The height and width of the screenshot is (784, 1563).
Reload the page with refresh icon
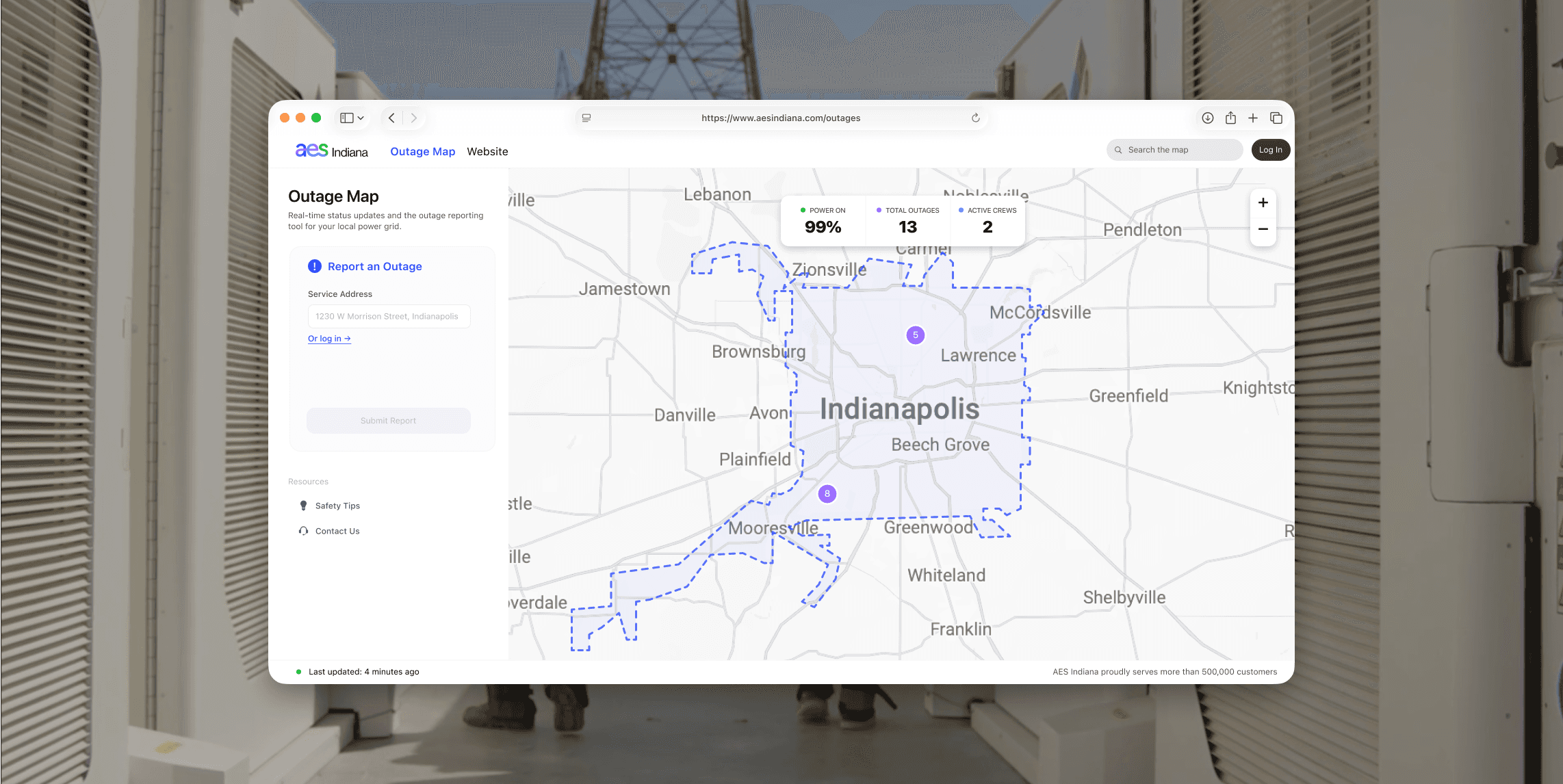(976, 118)
